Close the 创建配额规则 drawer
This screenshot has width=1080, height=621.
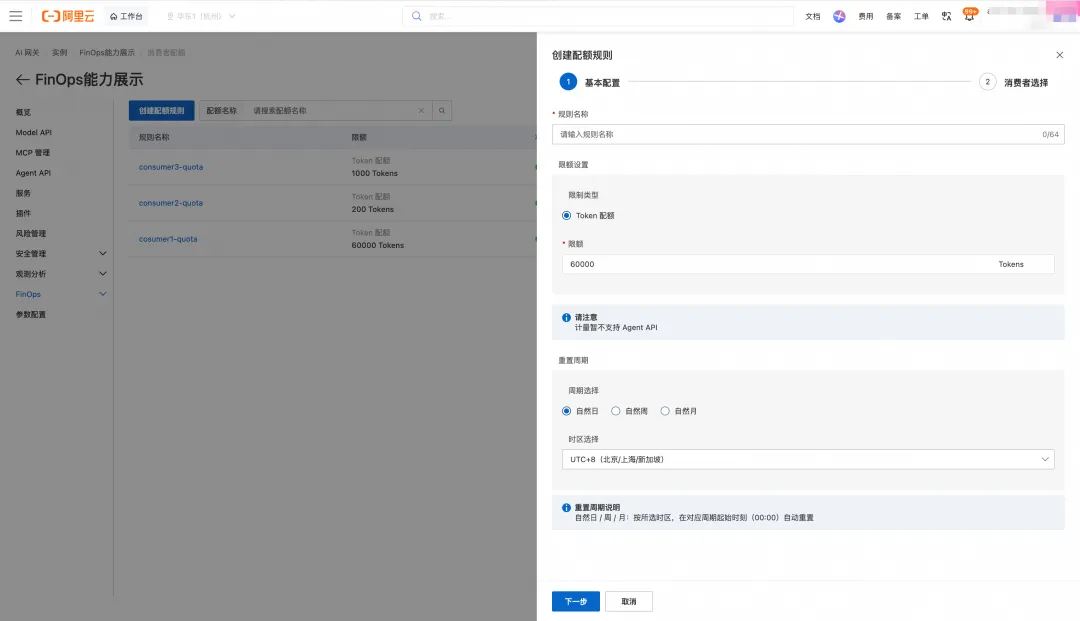coord(1059,55)
